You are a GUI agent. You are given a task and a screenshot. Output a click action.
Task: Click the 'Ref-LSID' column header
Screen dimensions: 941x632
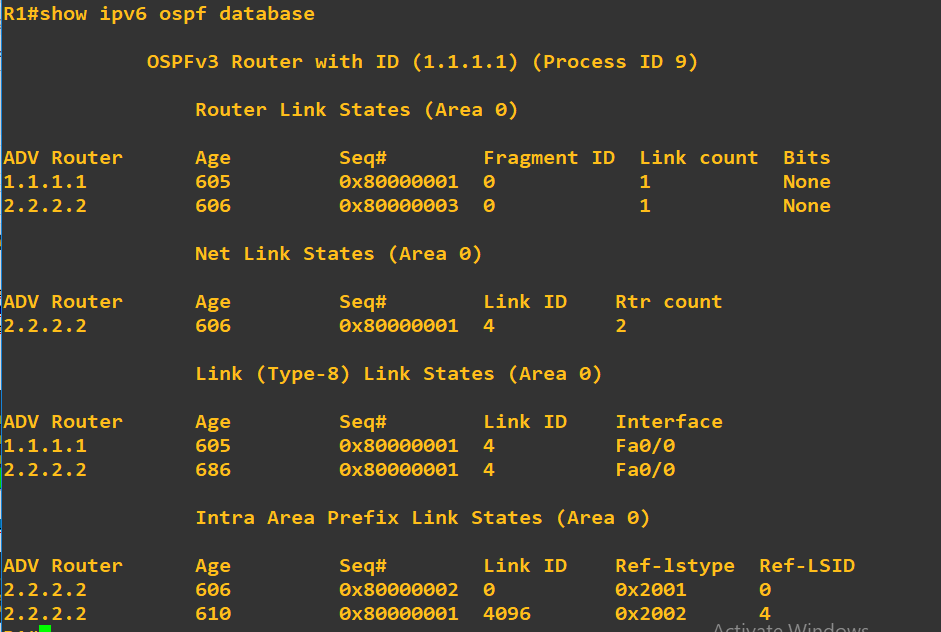[x=807, y=566]
